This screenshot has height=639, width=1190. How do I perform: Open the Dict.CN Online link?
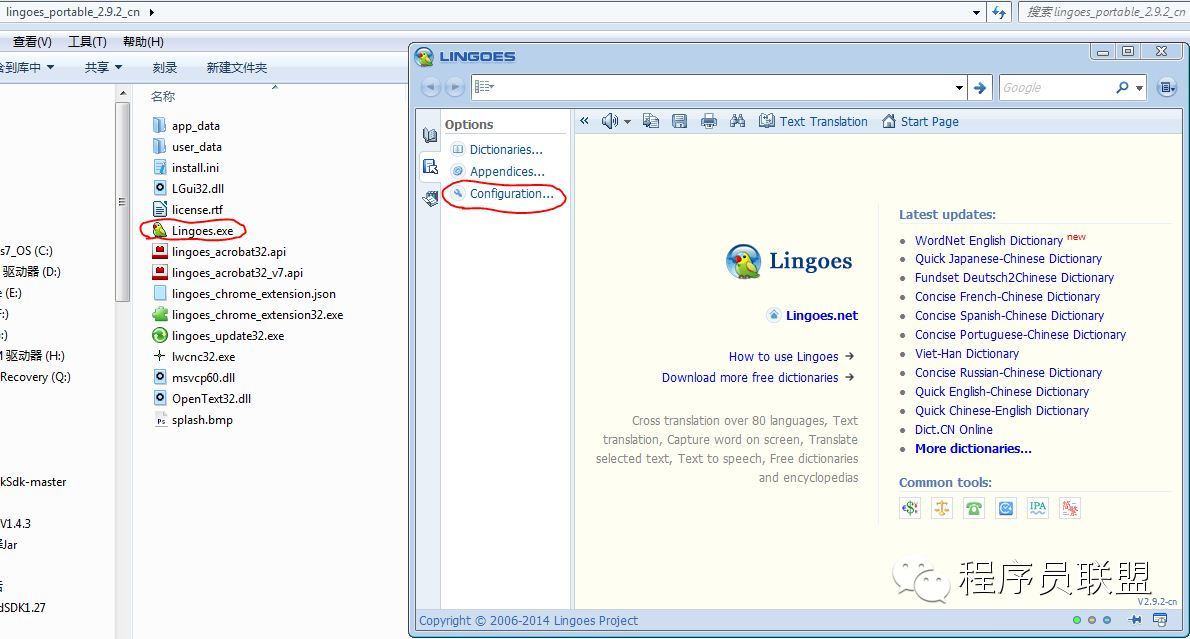(953, 430)
